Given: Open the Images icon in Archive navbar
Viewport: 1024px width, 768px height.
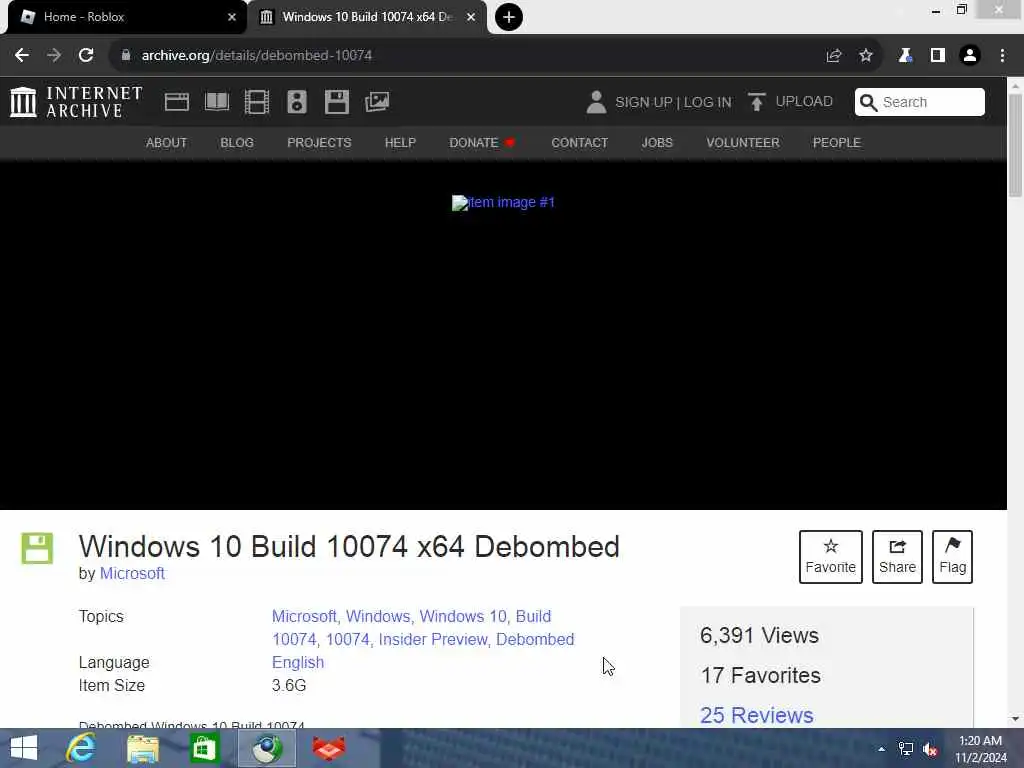Looking at the screenshot, I should tap(377, 102).
